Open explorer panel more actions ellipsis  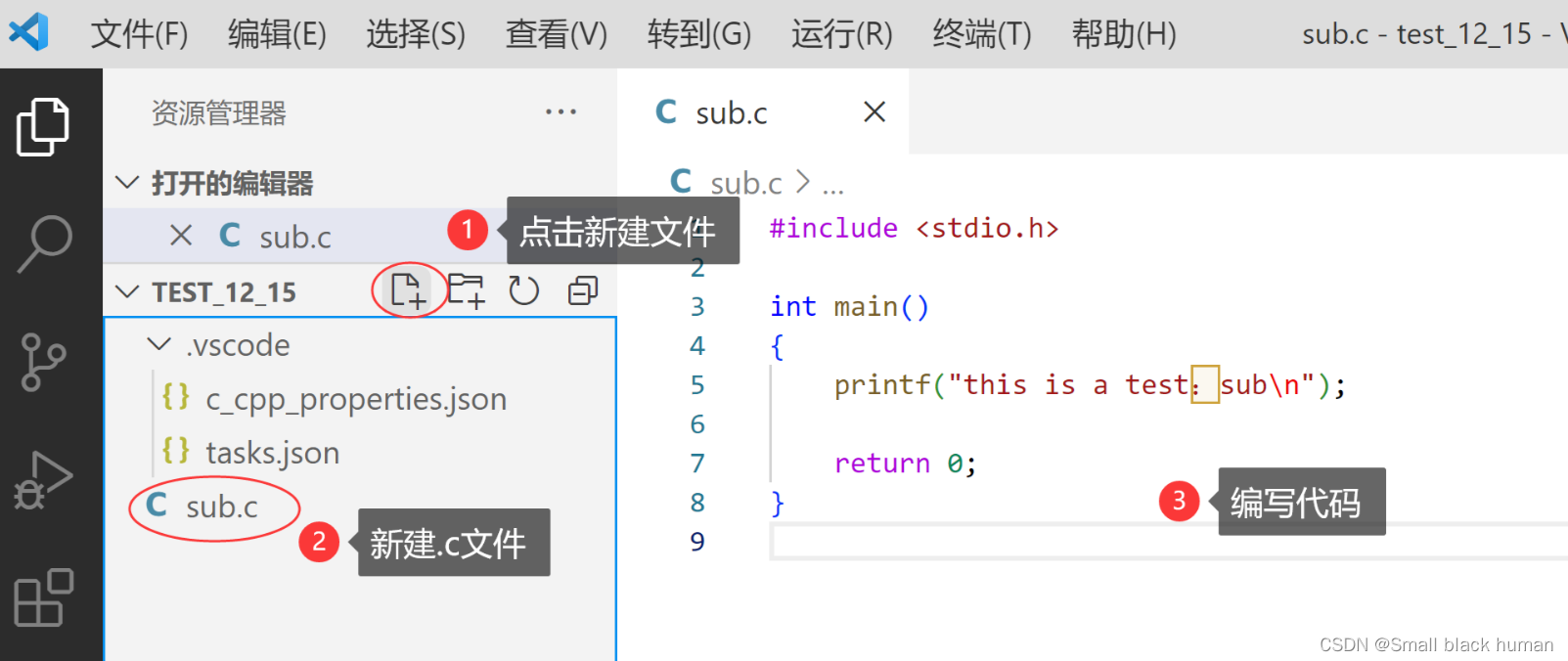560,112
